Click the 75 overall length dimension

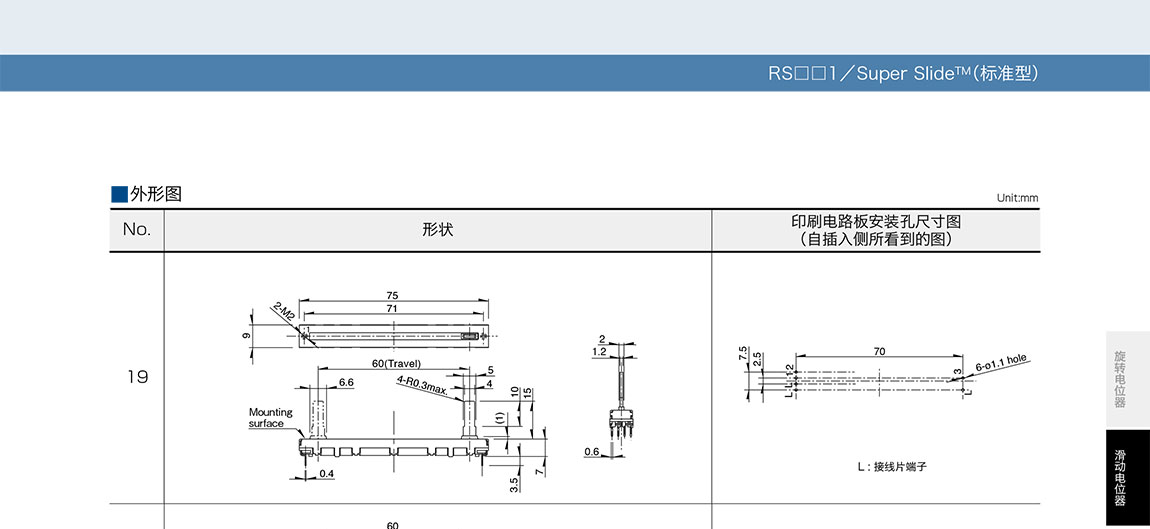click(392, 295)
